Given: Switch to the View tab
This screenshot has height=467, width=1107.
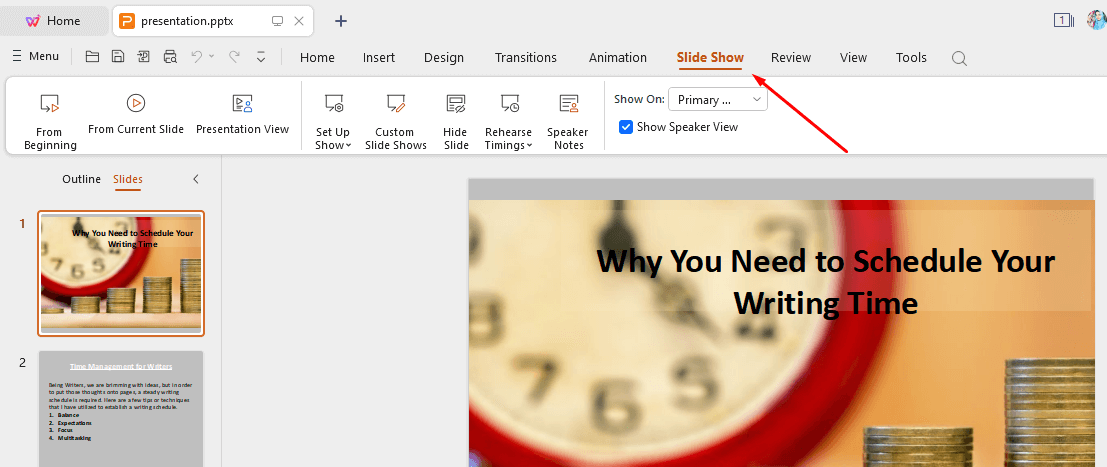Looking at the screenshot, I should [853, 58].
